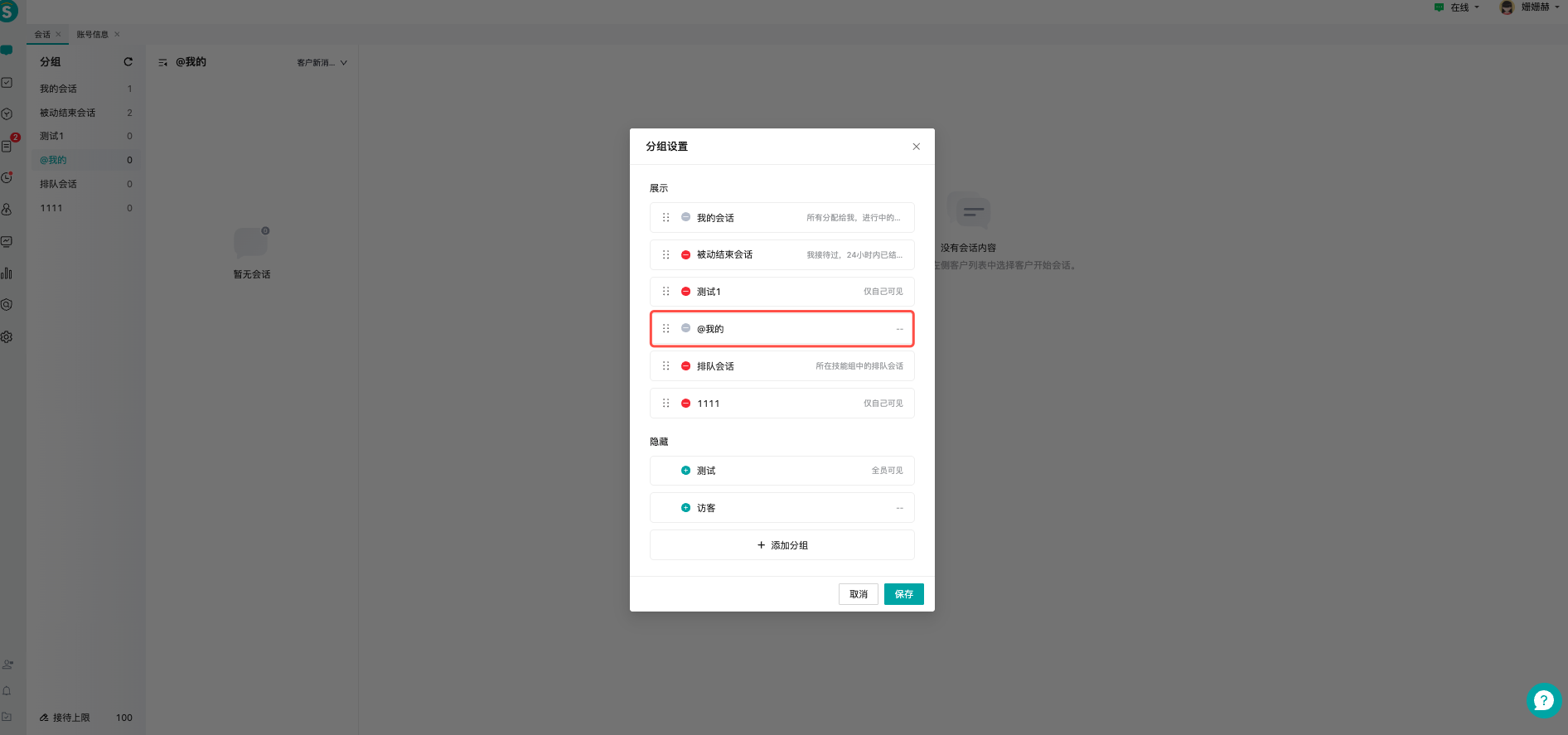Open the 在线 status dropdown
The height and width of the screenshot is (735, 1568).
(x=1457, y=7)
